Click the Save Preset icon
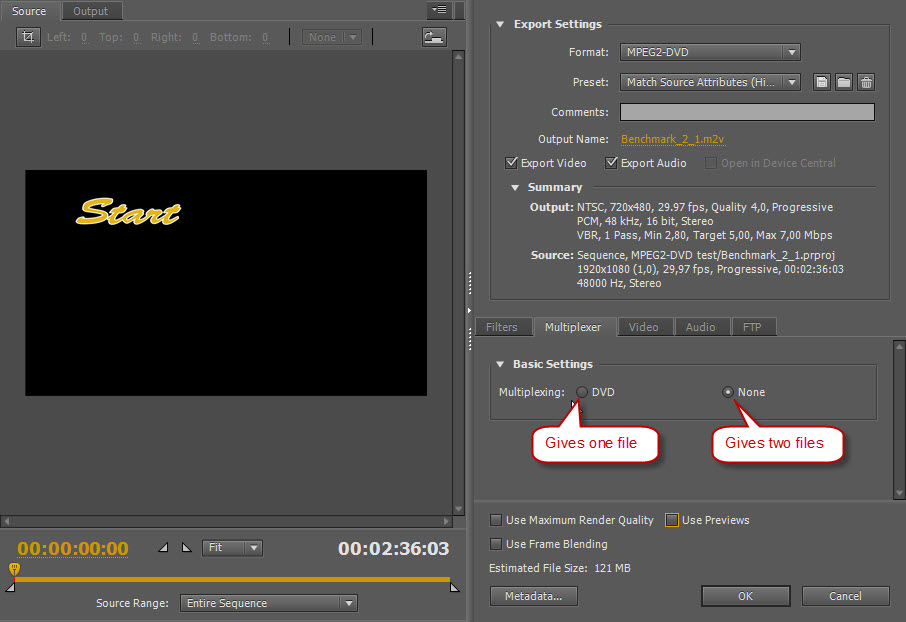The image size is (906, 622). (x=821, y=82)
